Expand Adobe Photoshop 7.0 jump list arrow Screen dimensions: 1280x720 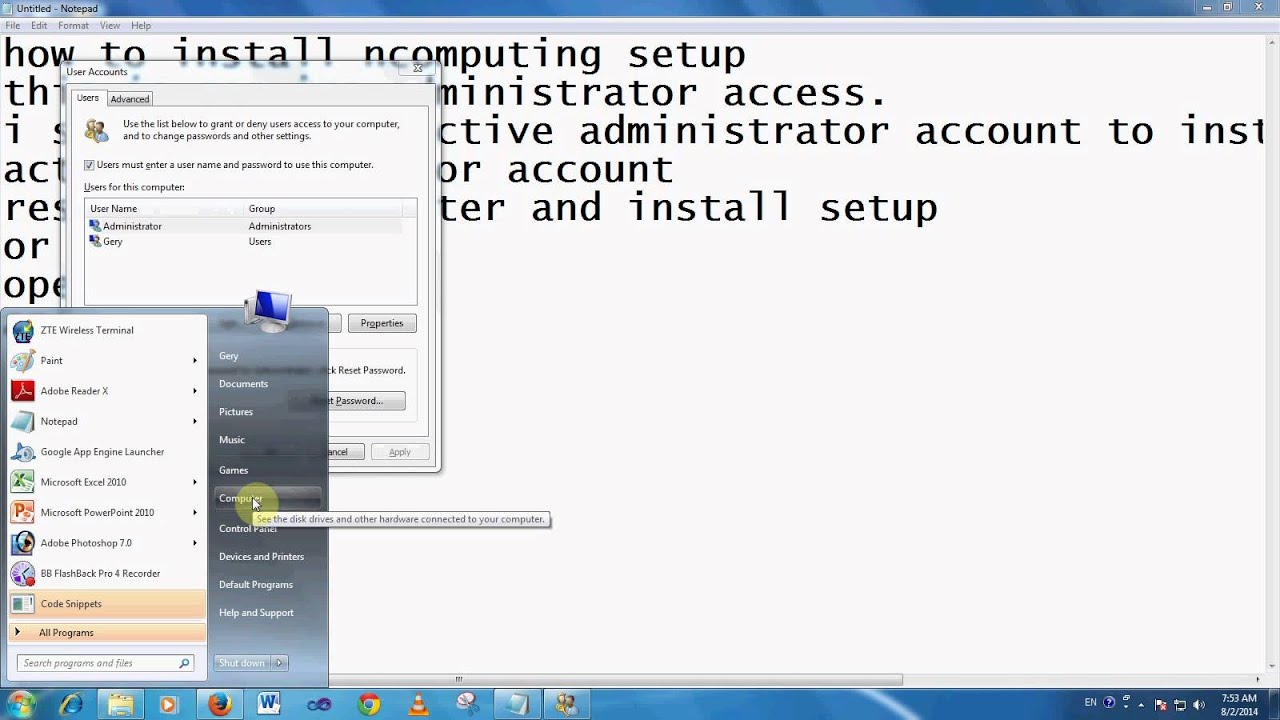point(195,543)
